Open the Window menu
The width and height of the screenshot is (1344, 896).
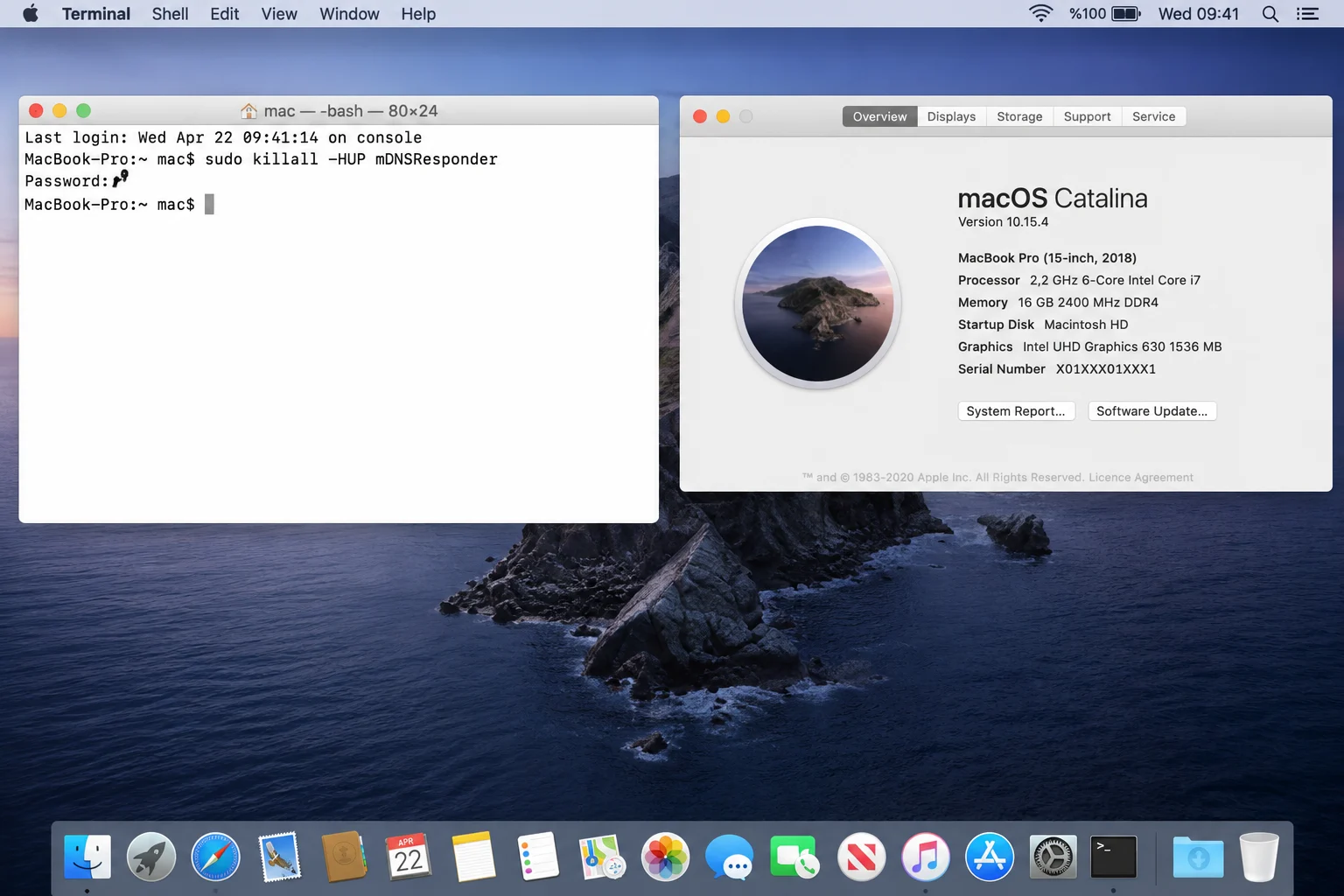349,13
